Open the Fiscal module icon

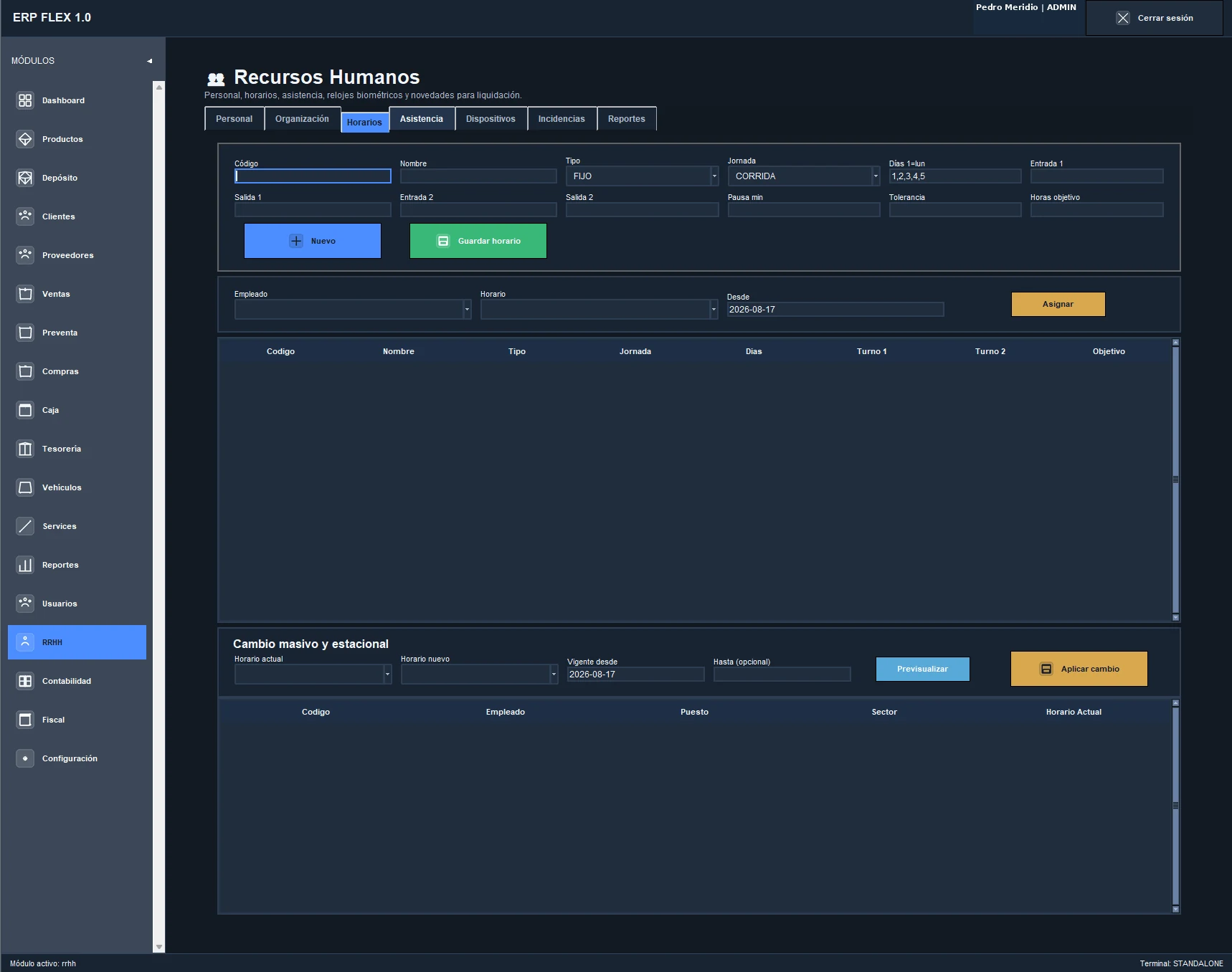(25, 720)
